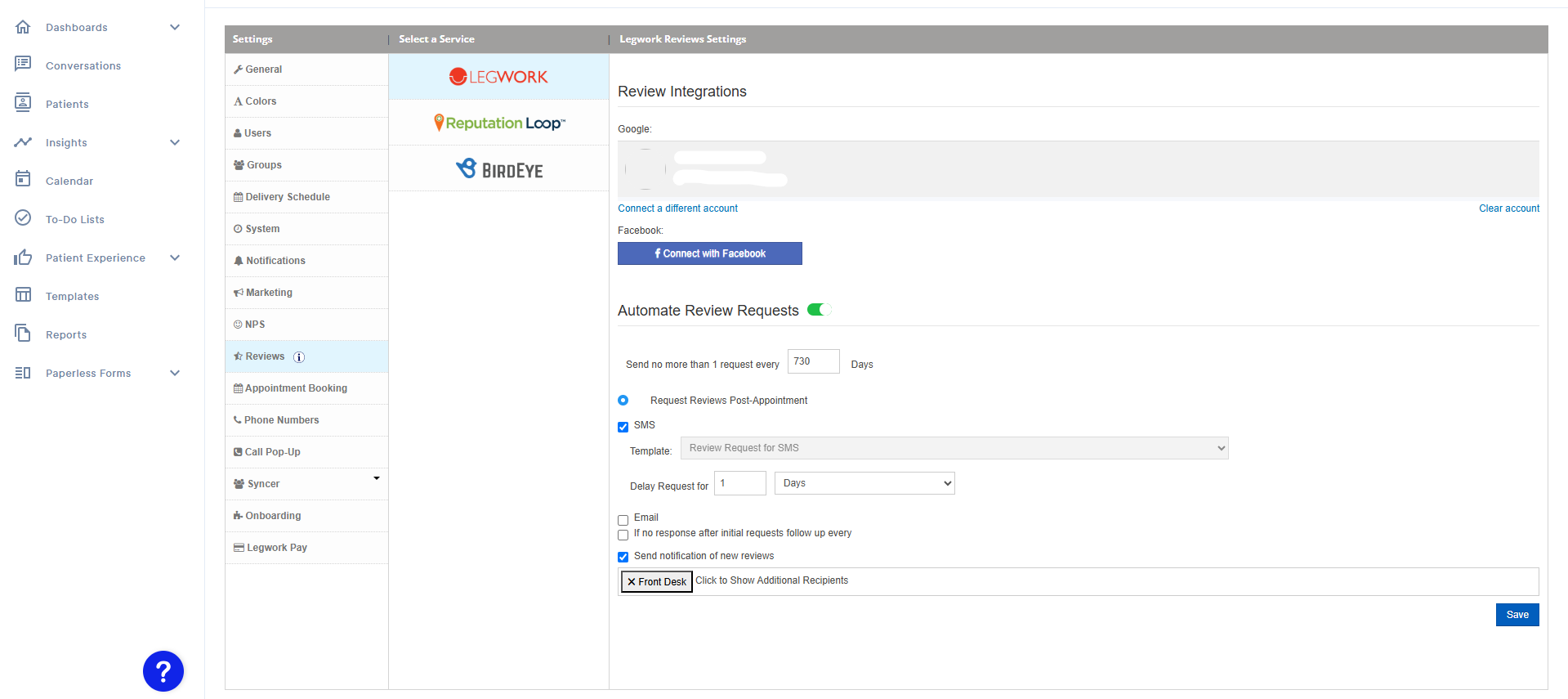Click the Conversations chat icon

(23, 64)
